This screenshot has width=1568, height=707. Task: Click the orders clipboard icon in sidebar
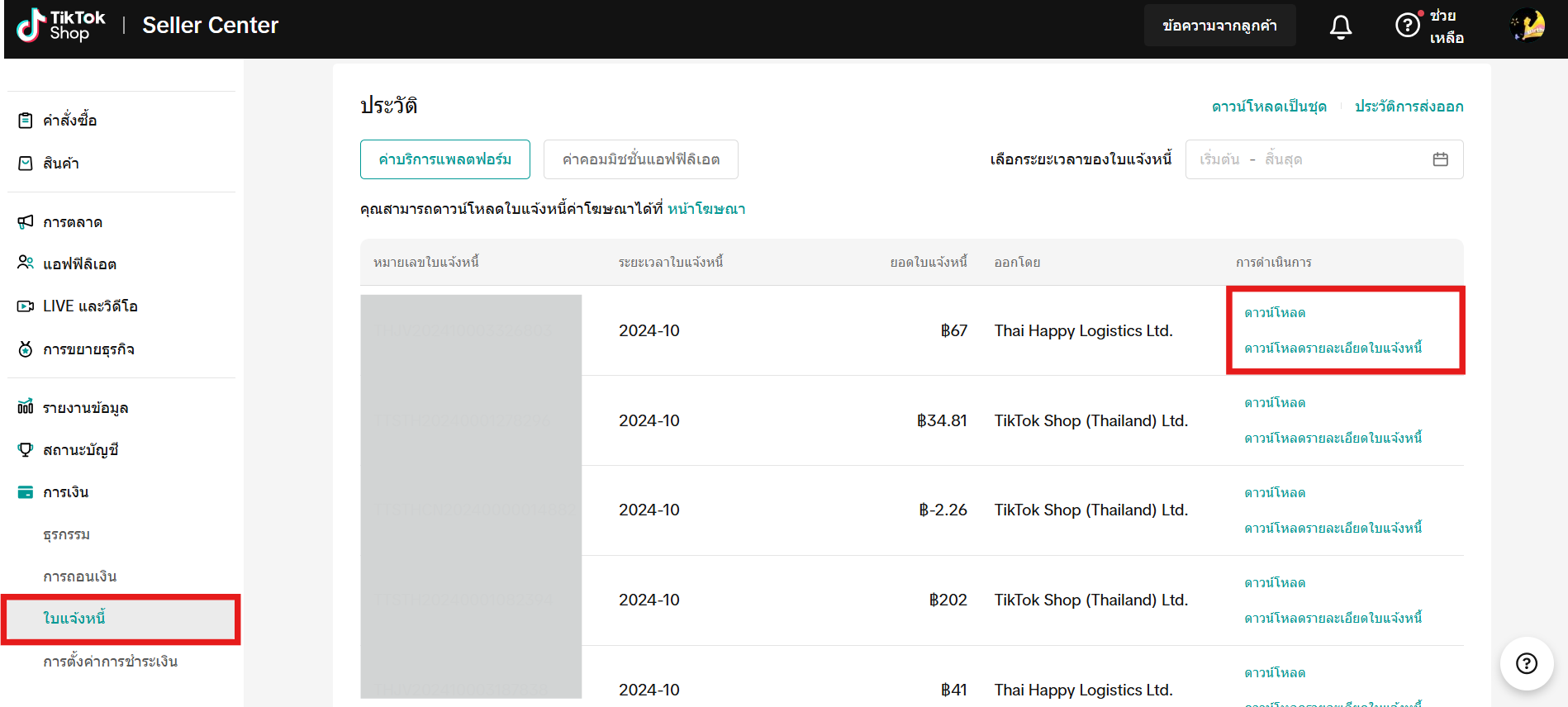pyautogui.click(x=26, y=121)
